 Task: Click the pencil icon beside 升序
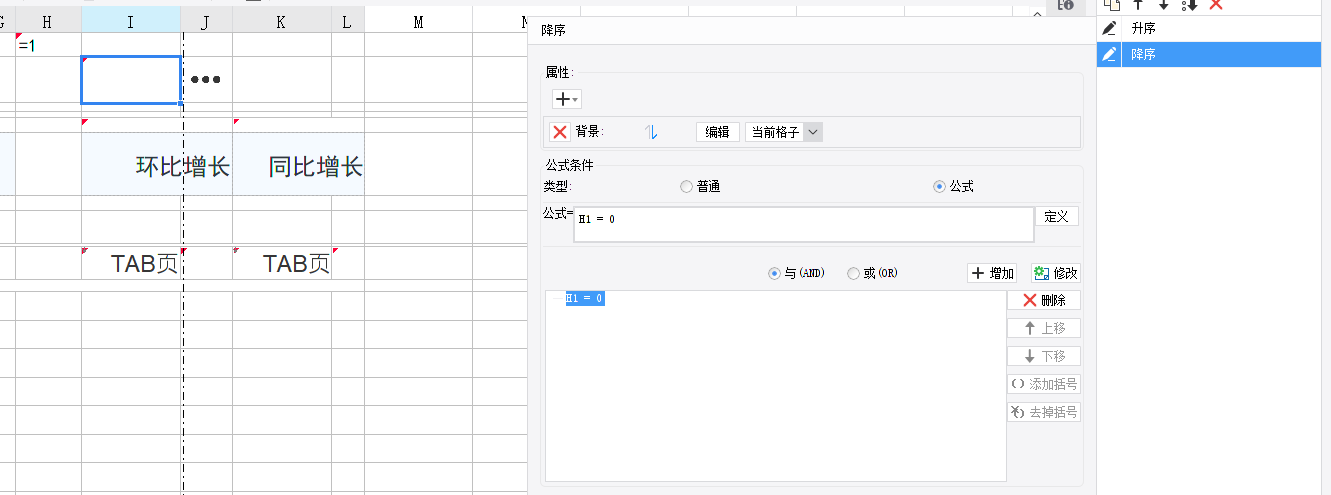point(1109,29)
